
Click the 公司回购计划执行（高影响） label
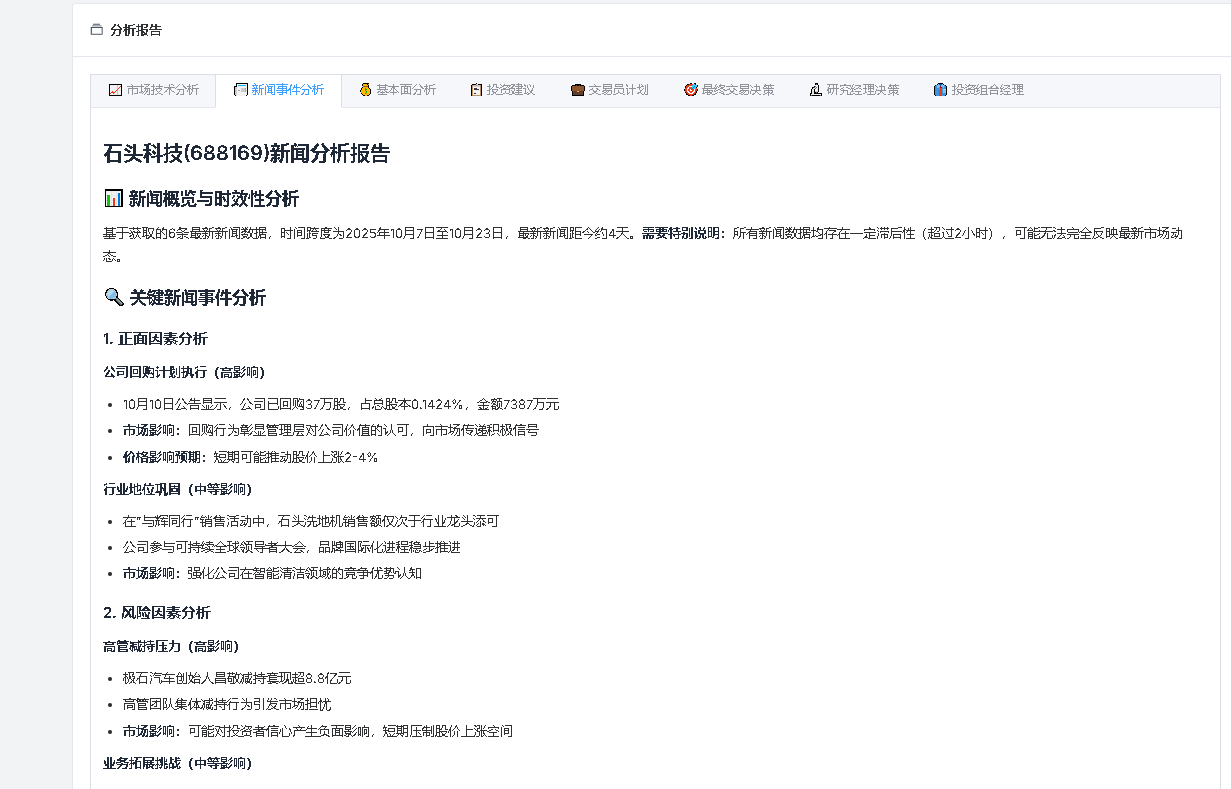pyautogui.click(x=184, y=372)
